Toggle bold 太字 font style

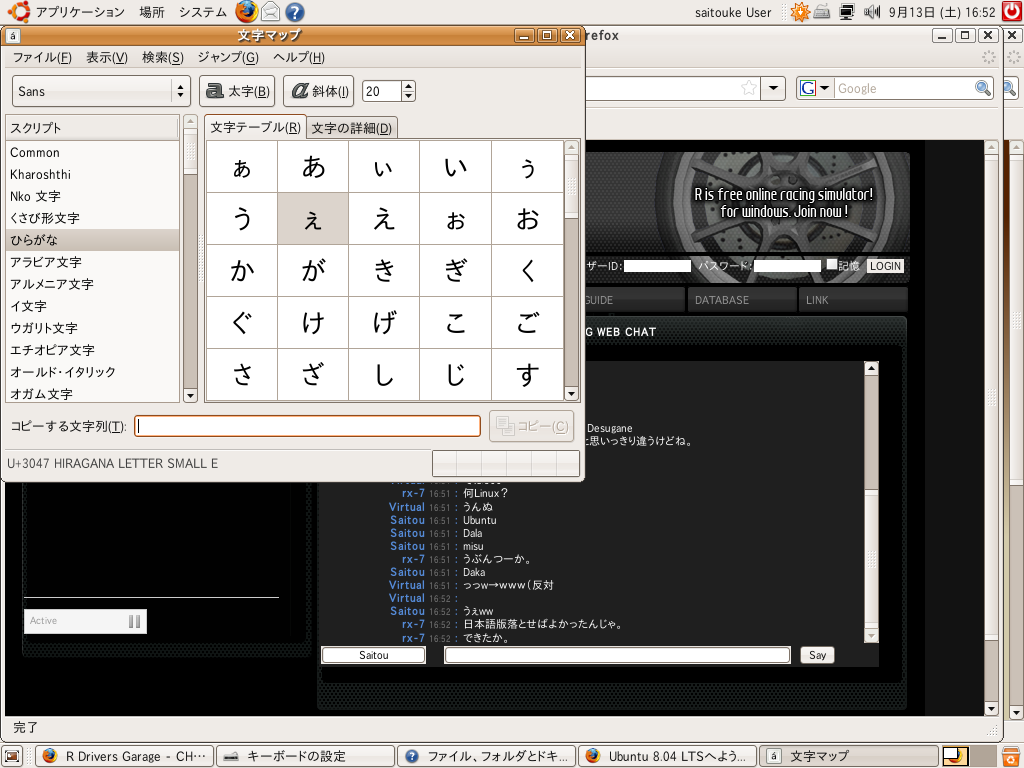[x=237, y=91]
